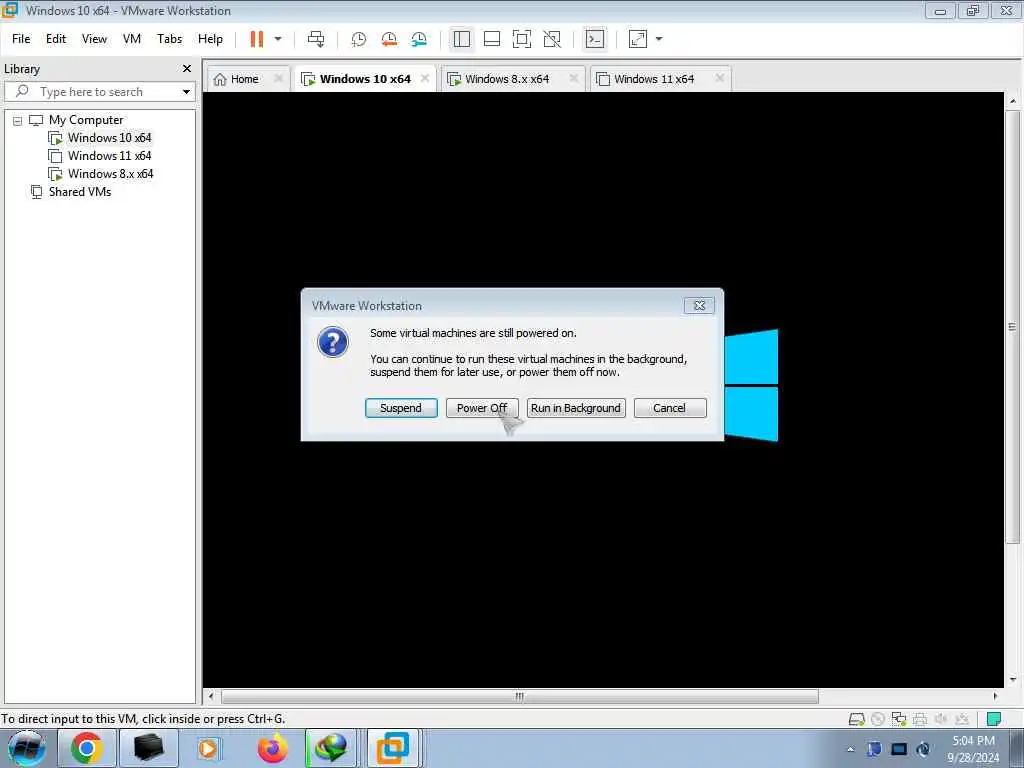Viewport: 1024px width, 768px height.
Task: Select Windows 10 x64 in library tree
Action: (109, 138)
